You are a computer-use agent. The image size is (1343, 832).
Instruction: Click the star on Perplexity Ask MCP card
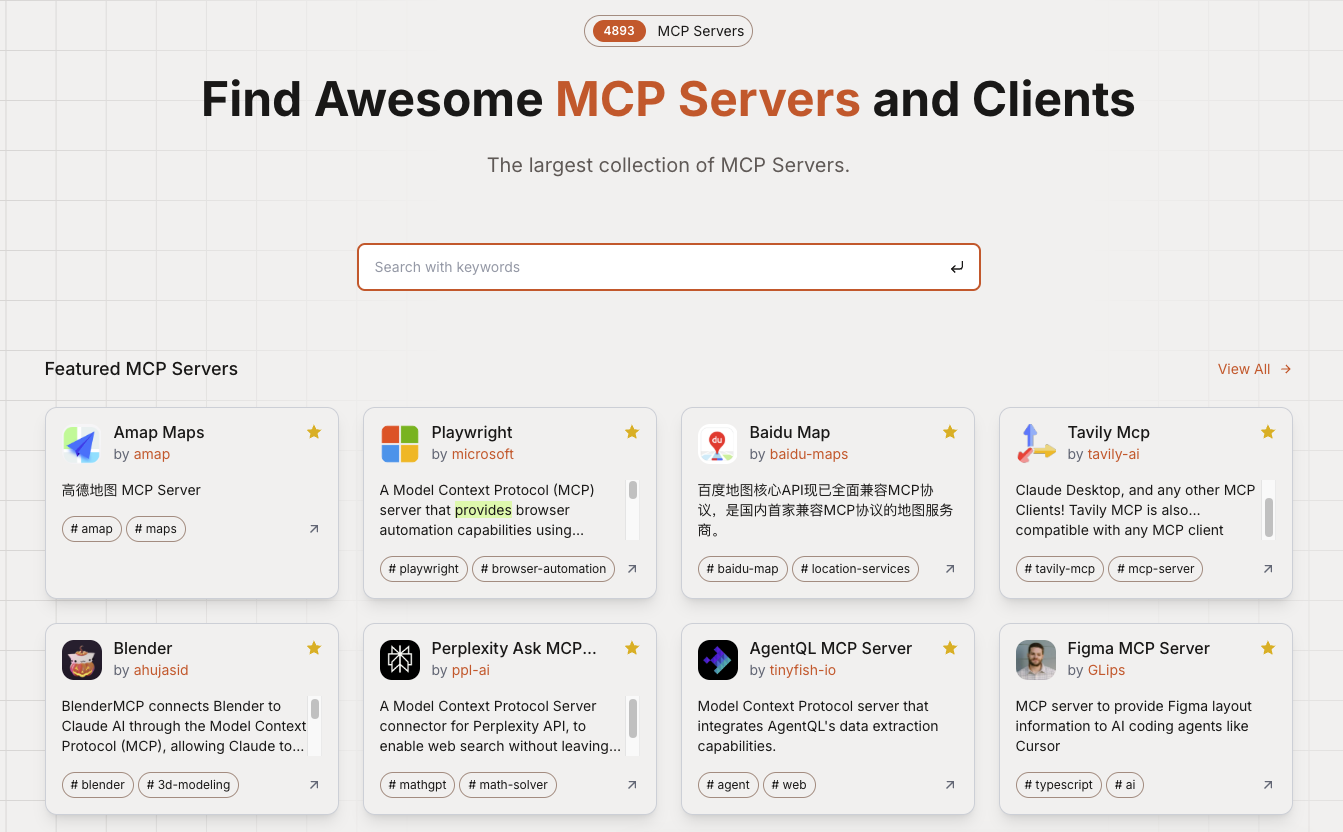[x=632, y=648]
